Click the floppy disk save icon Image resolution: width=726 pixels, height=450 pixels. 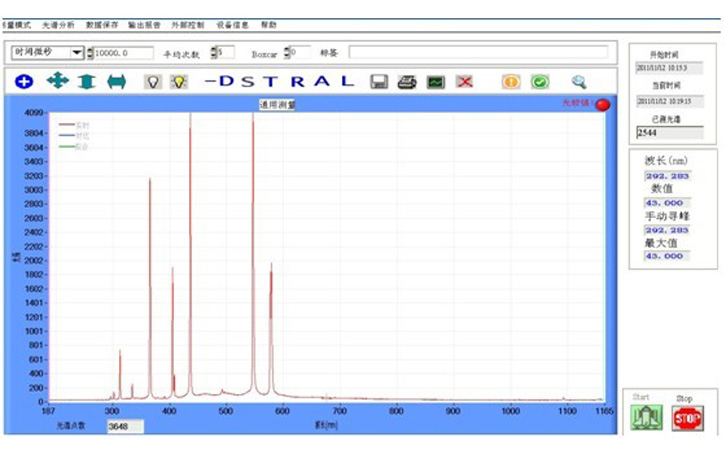[x=379, y=82]
